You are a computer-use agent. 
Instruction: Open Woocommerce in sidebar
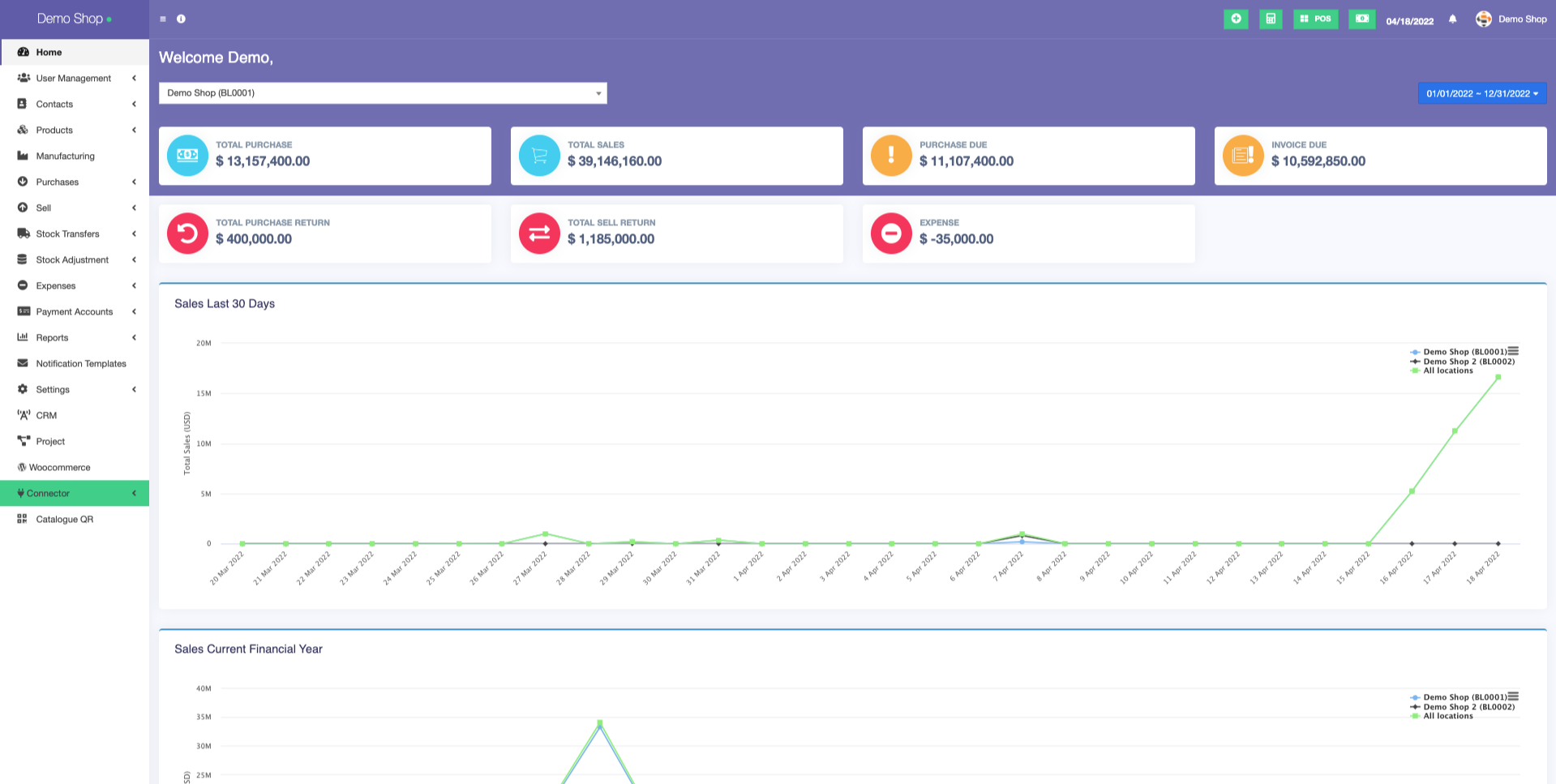[75, 467]
